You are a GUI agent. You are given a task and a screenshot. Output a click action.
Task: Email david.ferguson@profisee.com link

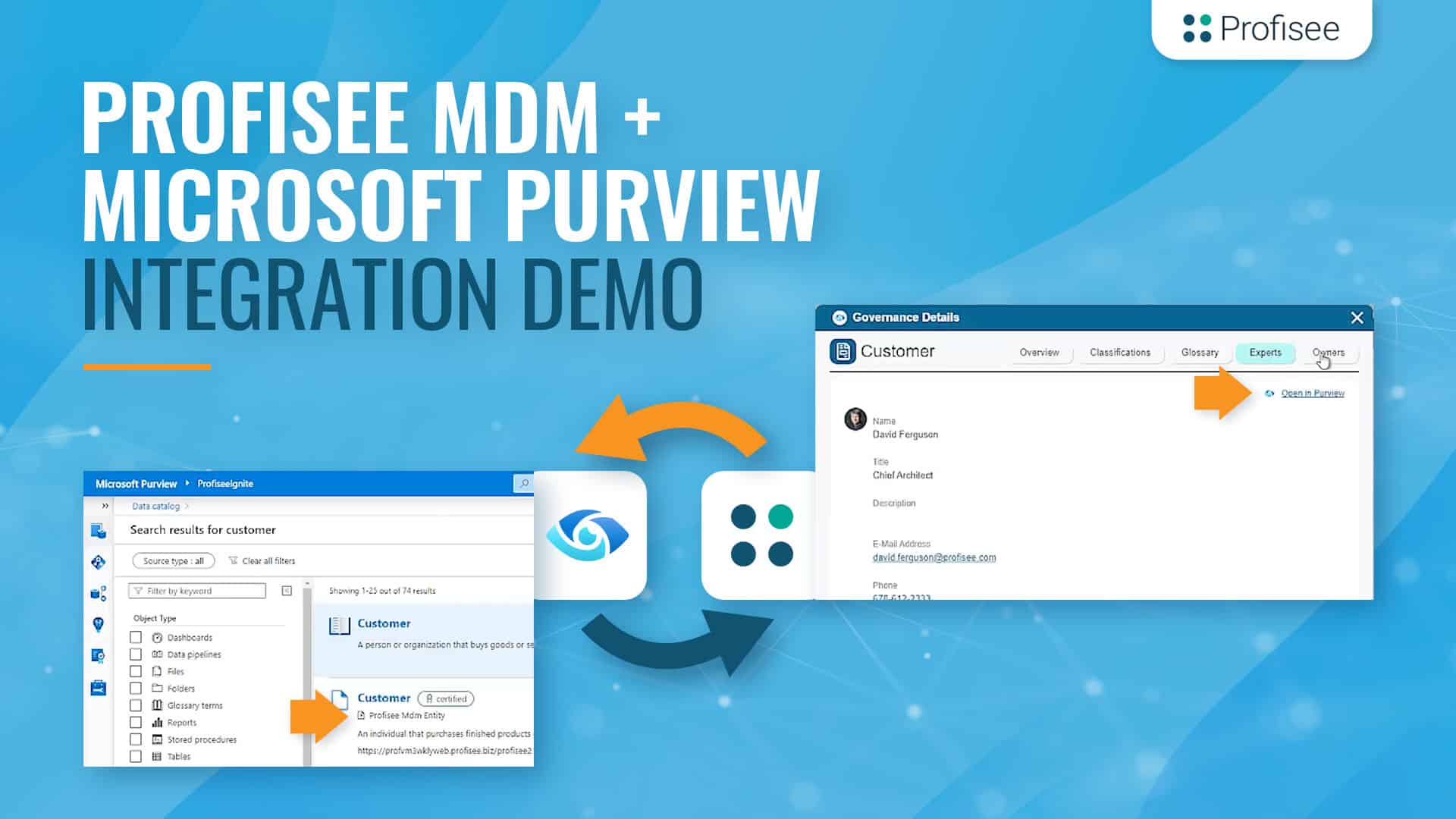click(934, 557)
